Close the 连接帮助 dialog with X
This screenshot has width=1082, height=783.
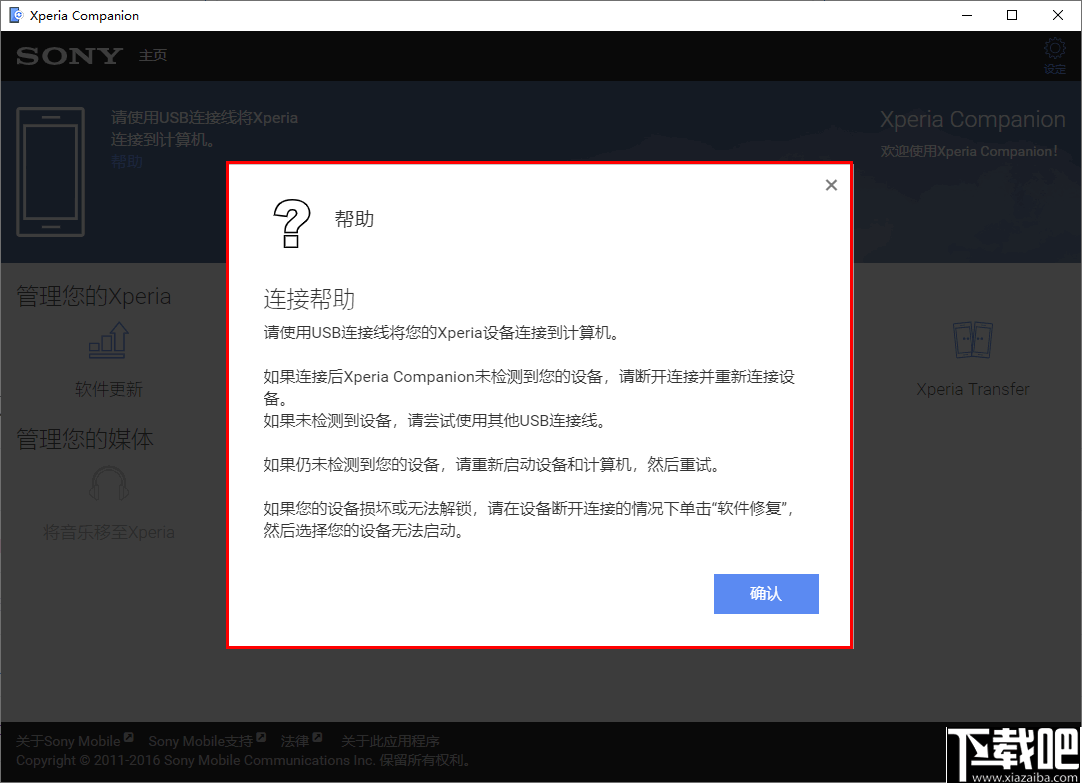831,185
